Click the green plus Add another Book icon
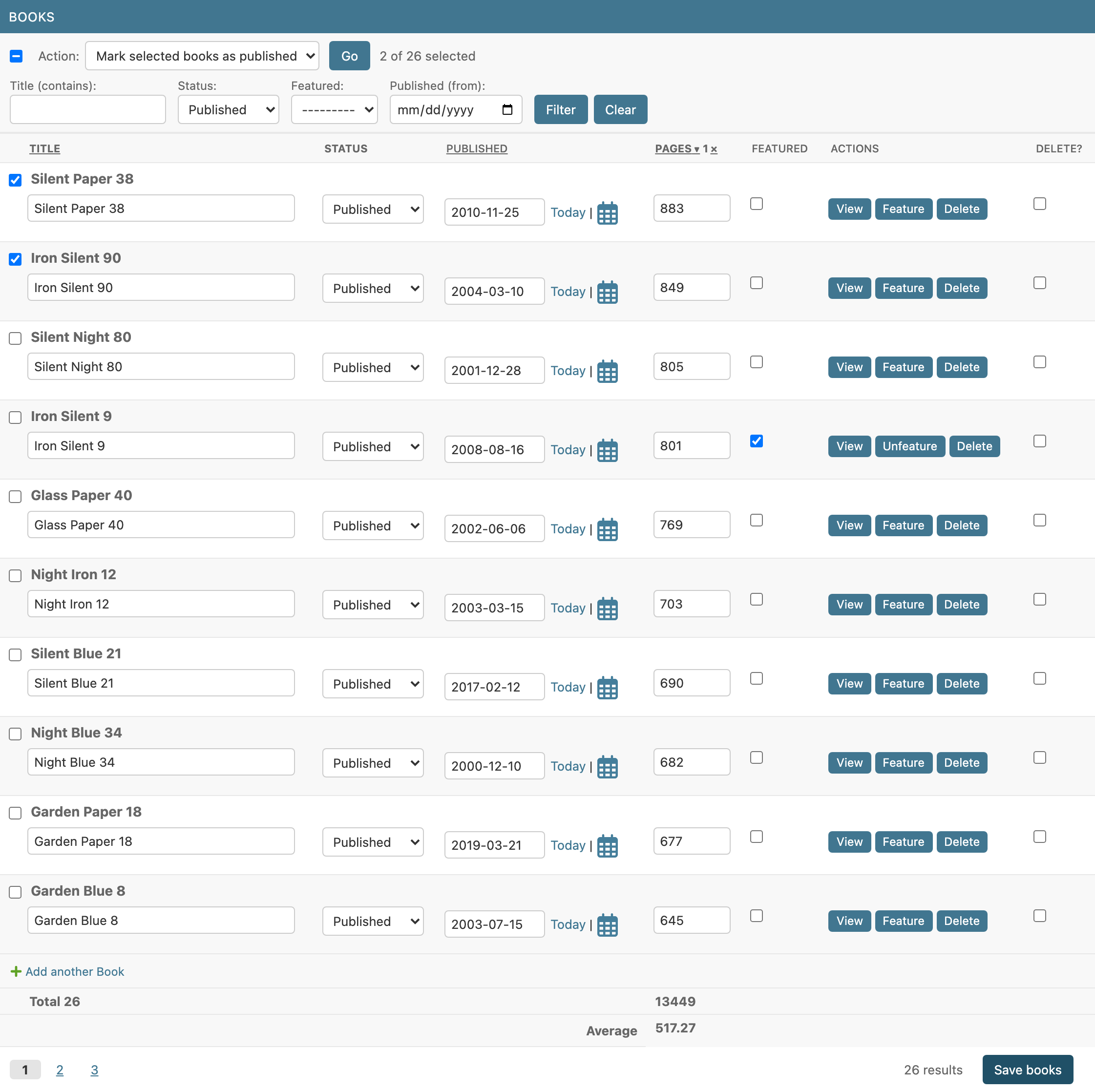This screenshot has width=1095, height=1092. (x=16, y=971)
